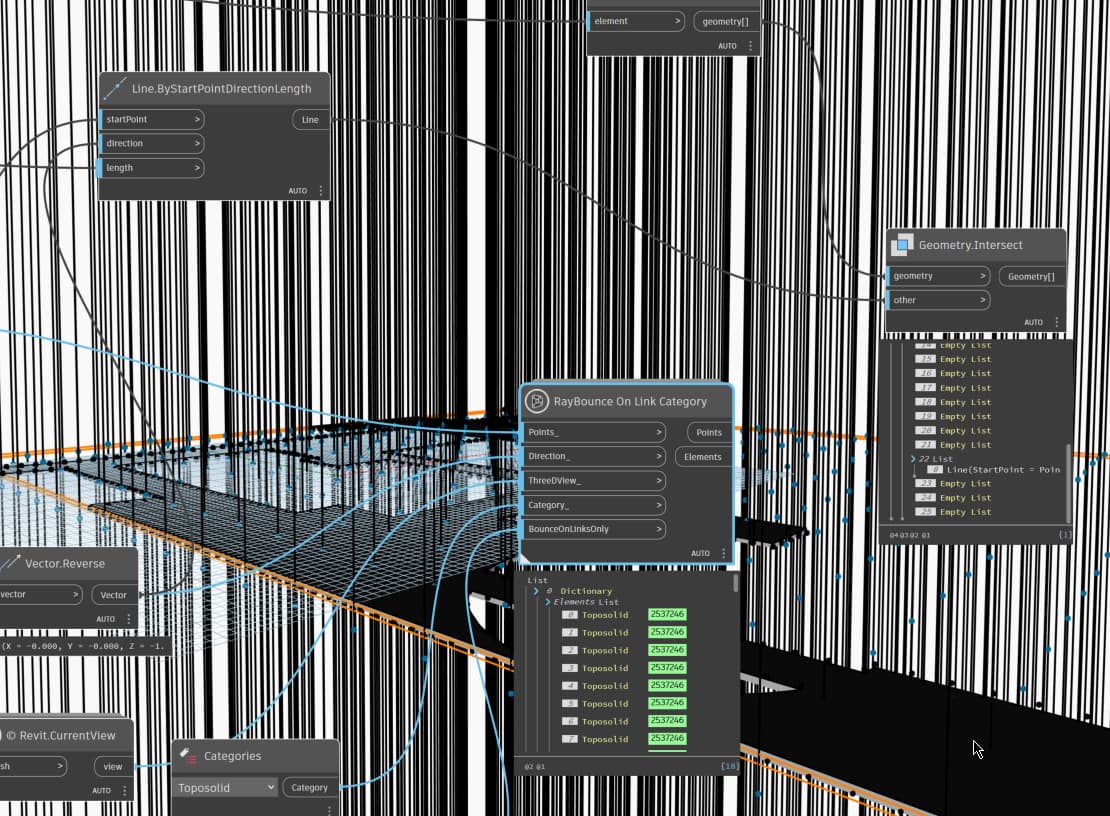Select the RayBounce On Link Category title
This screenshot has height=816, width=1110.
coord(630,401)
